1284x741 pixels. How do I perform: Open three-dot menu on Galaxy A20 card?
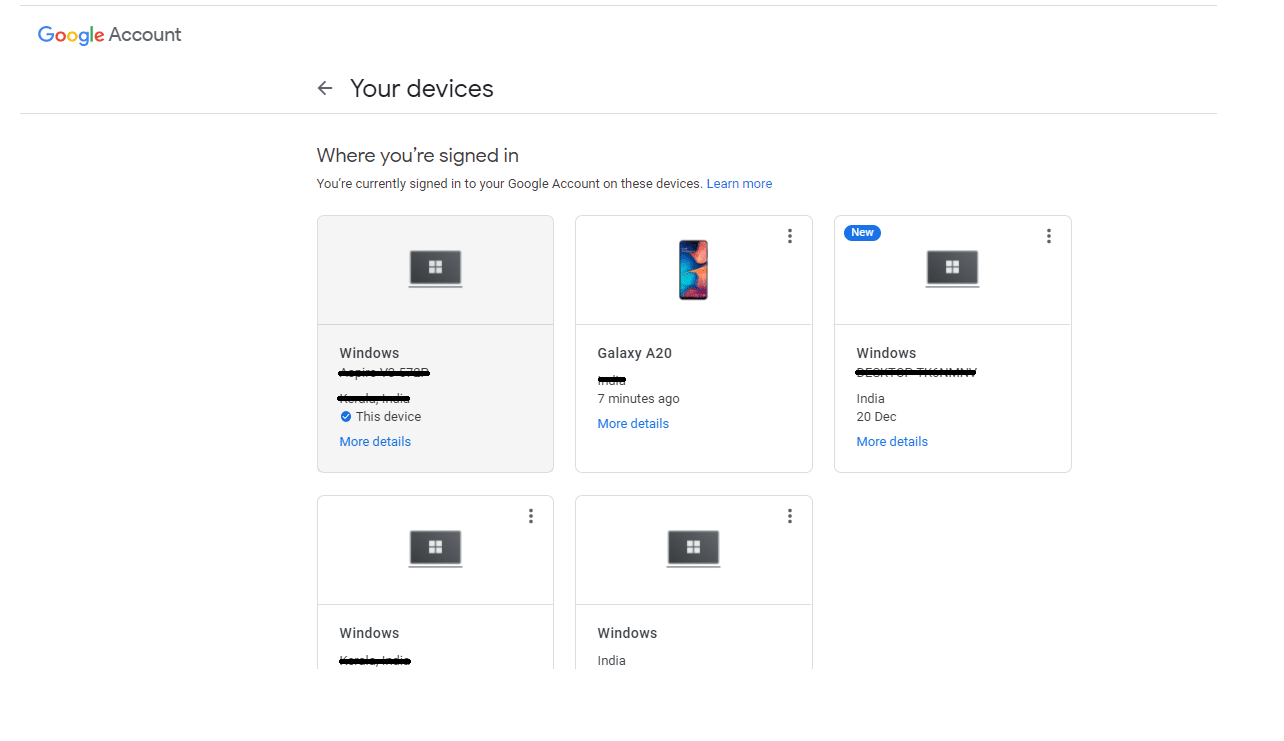coord(789,236)
